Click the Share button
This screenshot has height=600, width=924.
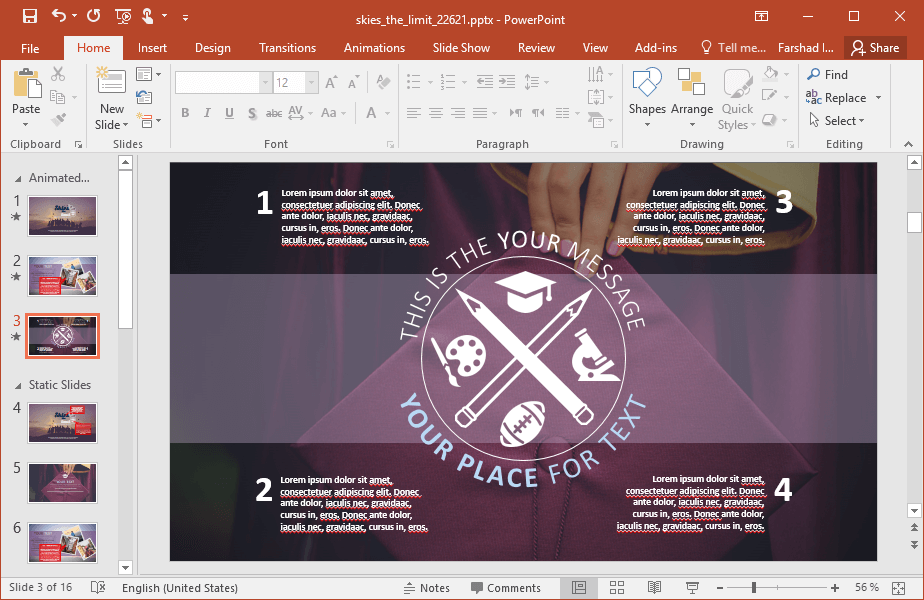click(x=875, y=48)
